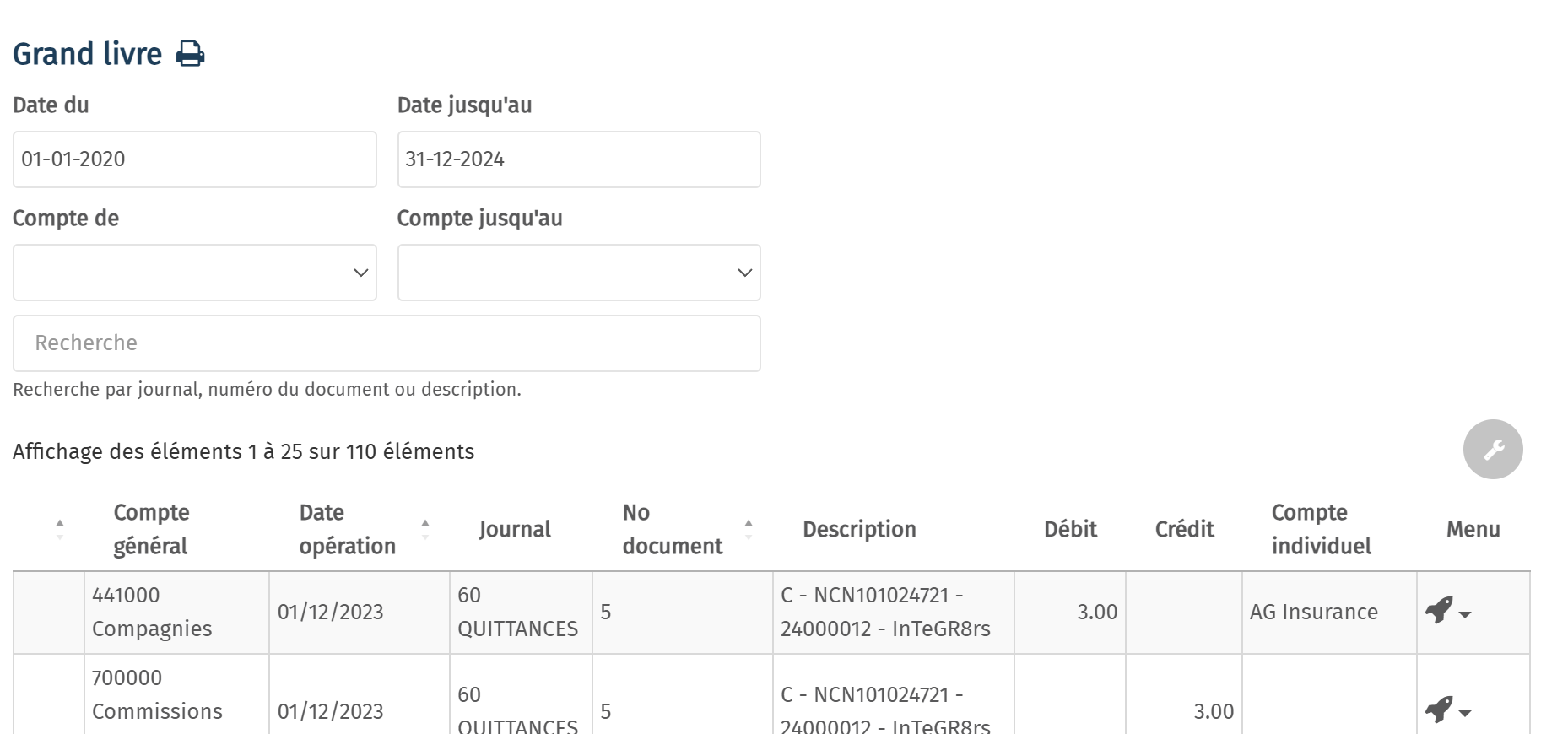This screenshot has width=1568, height=734.
Task: Open the wrench settings button
Action: [x=1493, y=450]
